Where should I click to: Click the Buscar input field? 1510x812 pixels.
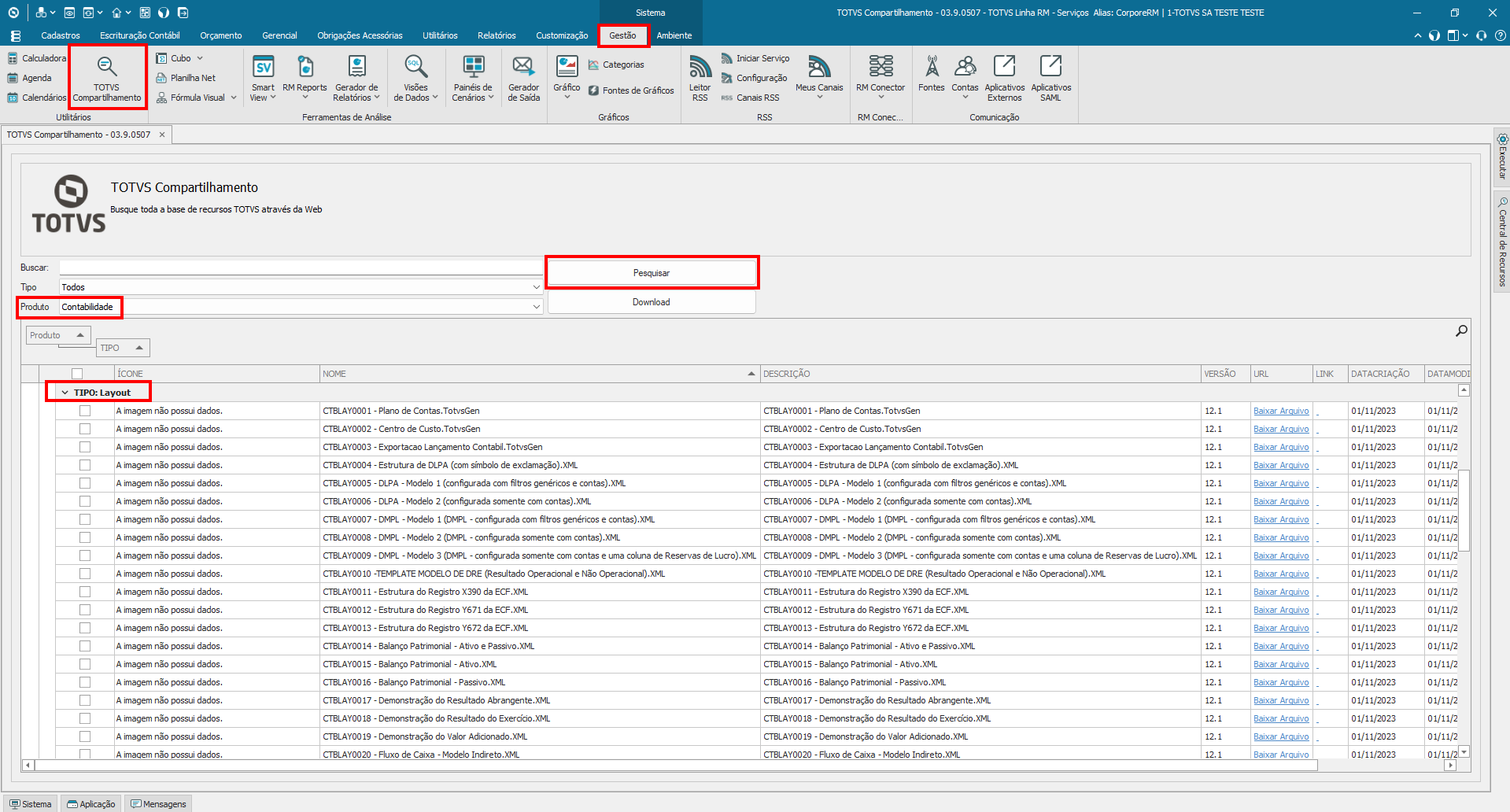tap(301, 268)
